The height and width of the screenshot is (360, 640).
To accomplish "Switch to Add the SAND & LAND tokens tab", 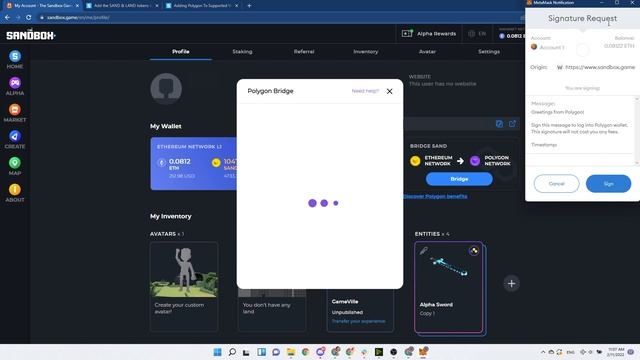I will pos(121,6).
